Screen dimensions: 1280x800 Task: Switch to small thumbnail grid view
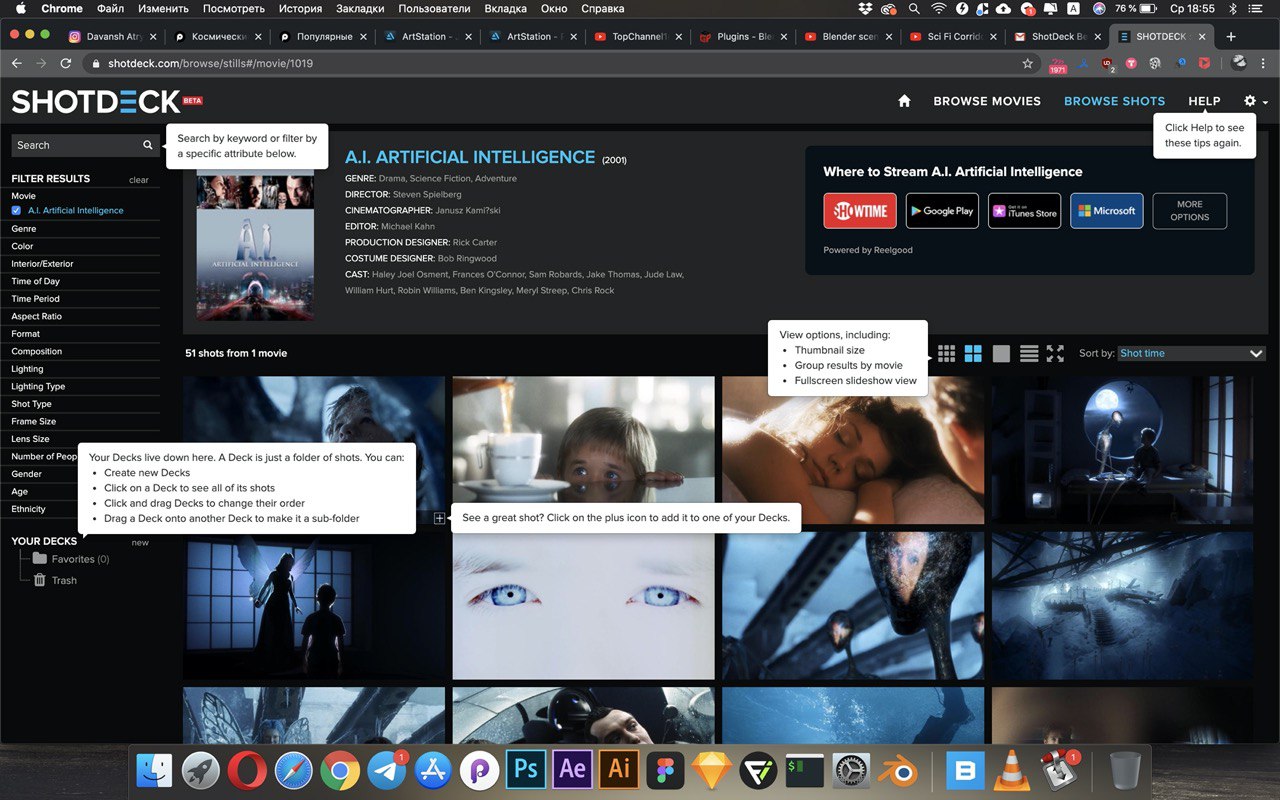click(x=946, y=353)
